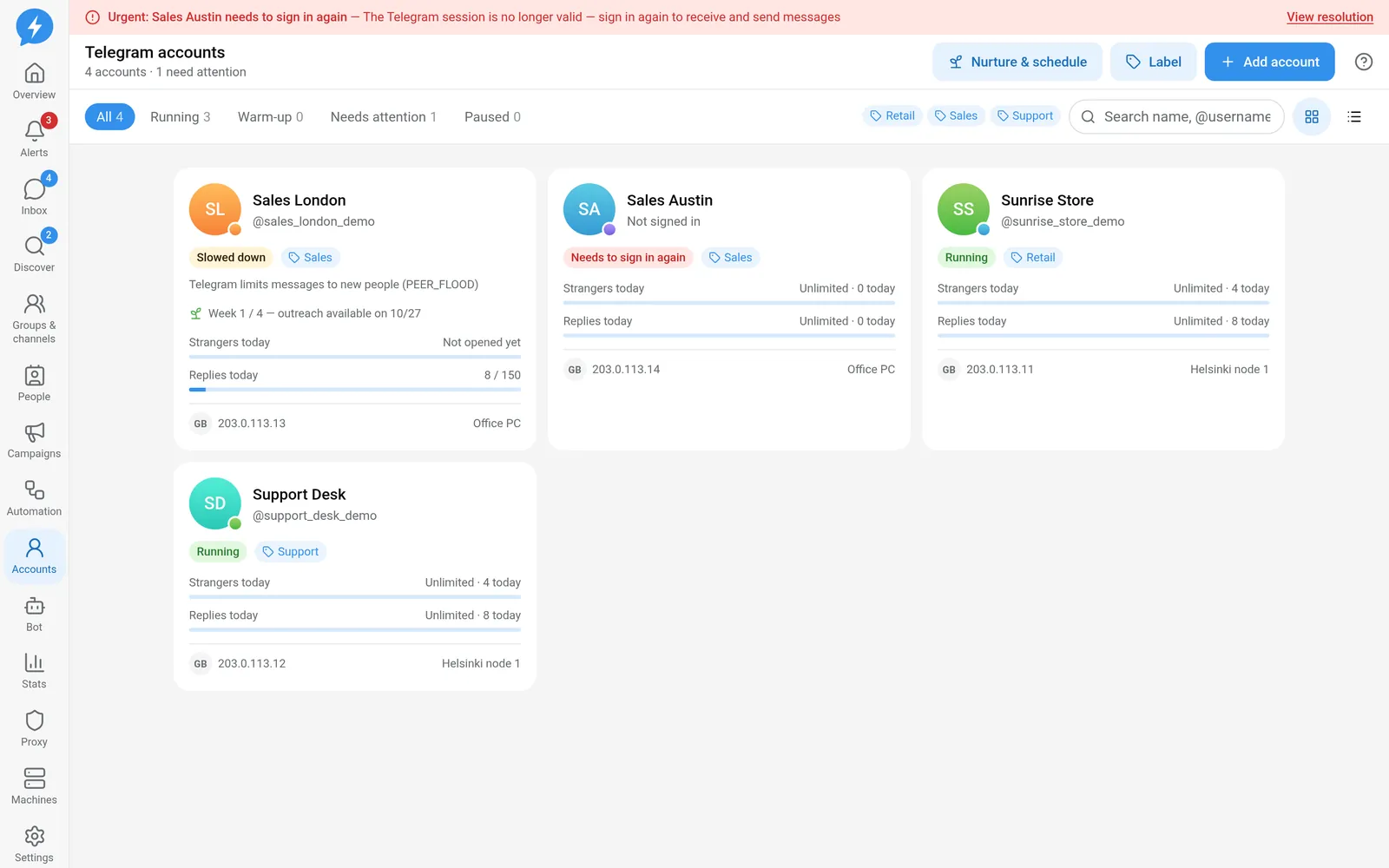Switch to the Running 3 tab
1389x868 pixels.
coord(181,116)
